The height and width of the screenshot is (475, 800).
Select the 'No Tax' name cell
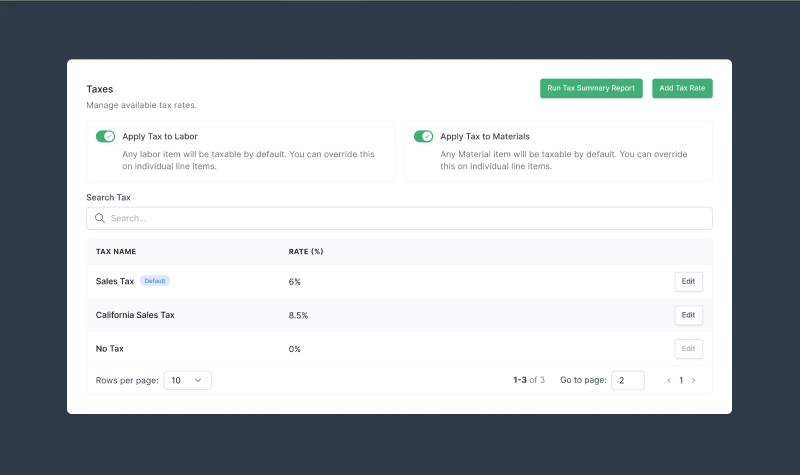(110, 348)
